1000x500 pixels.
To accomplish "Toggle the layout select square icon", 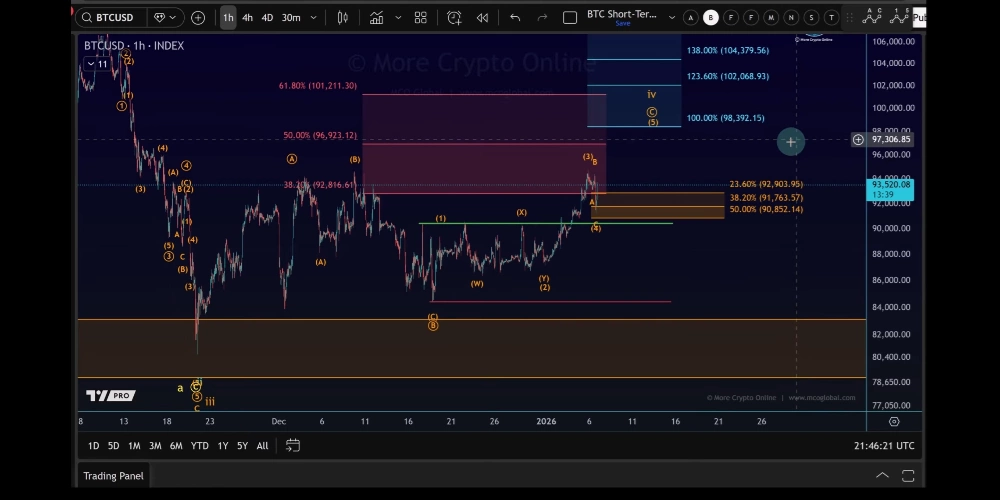I will 570,17.
